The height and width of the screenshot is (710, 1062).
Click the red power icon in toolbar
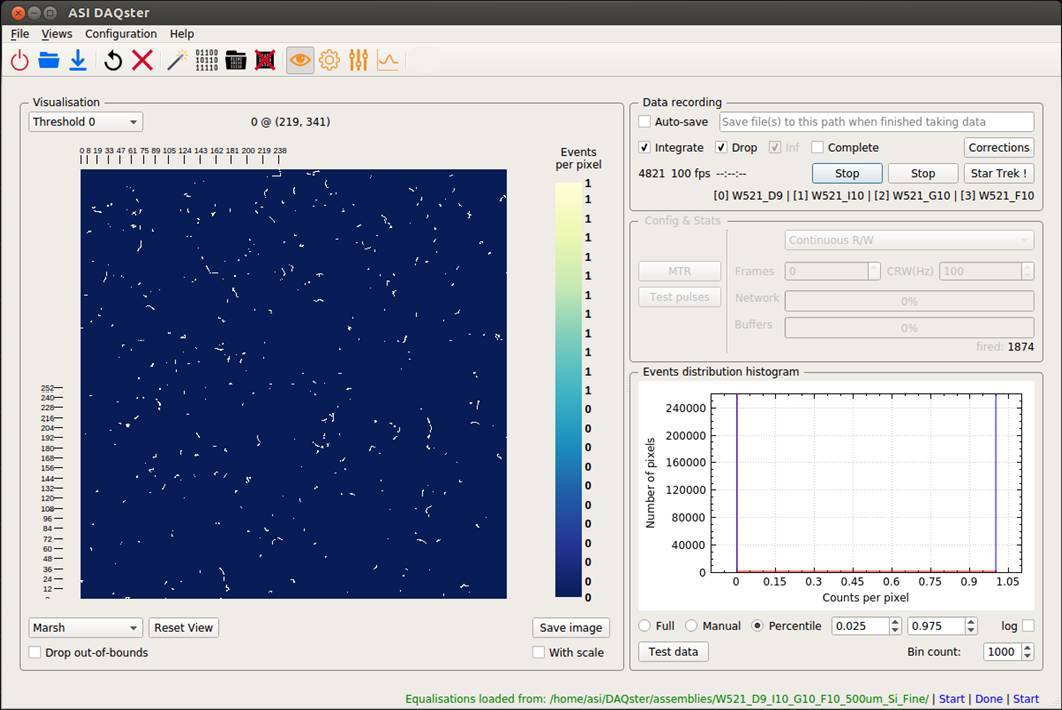[x=20, y=61]
